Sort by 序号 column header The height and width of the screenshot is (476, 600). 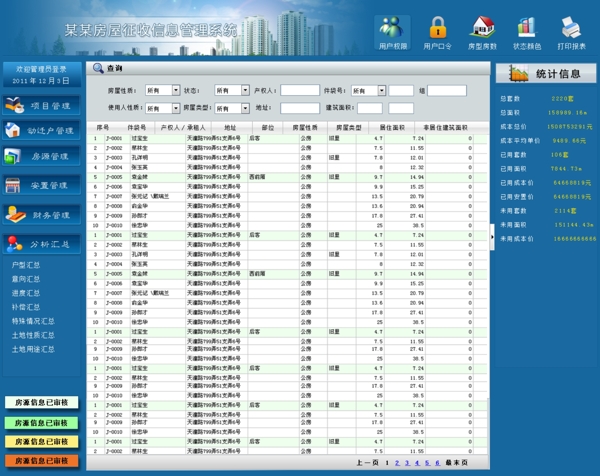pos(103,127)
